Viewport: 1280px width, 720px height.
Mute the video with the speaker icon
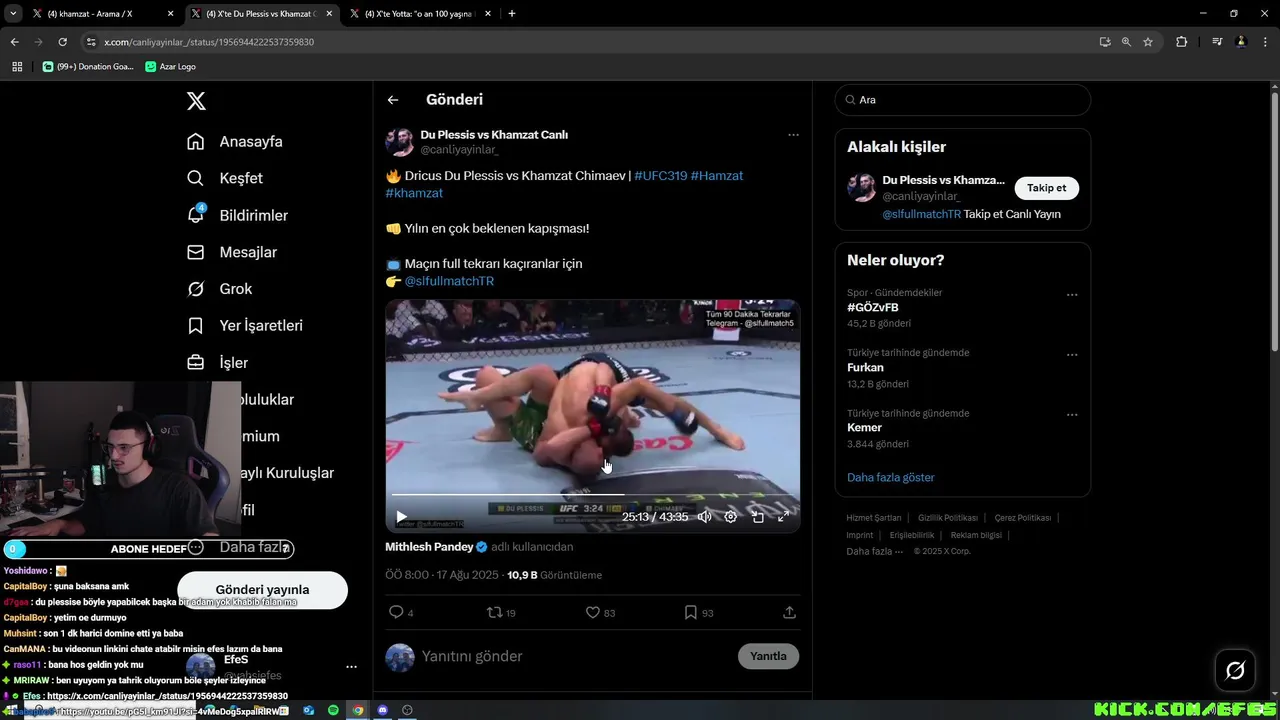coord(705,517)
